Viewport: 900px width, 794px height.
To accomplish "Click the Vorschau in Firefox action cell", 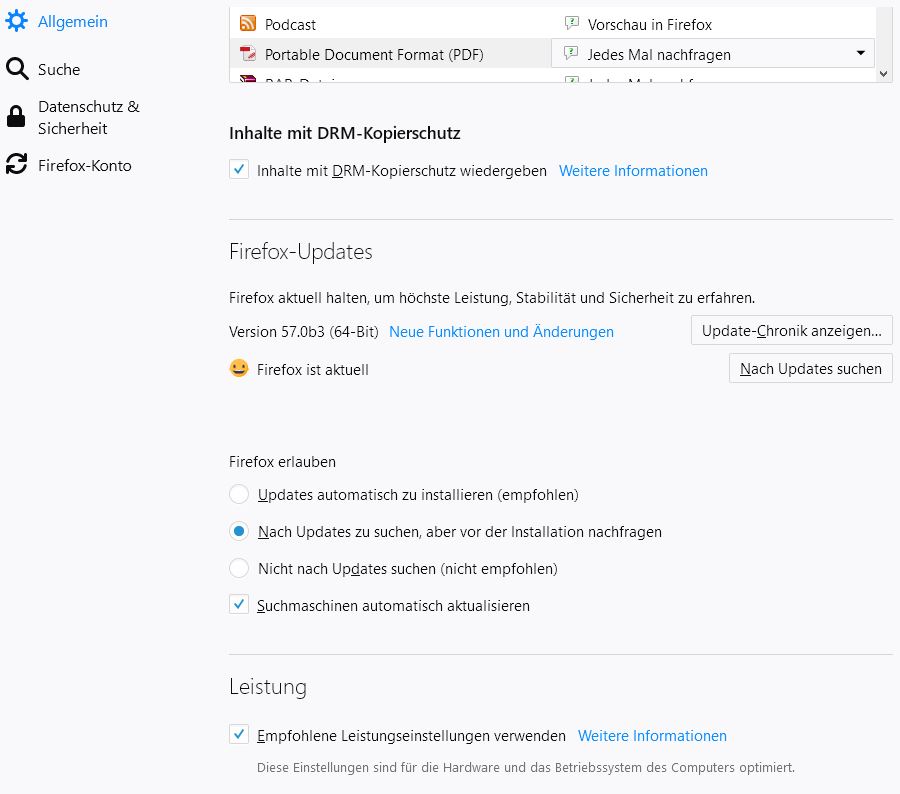I will (712, 24).
